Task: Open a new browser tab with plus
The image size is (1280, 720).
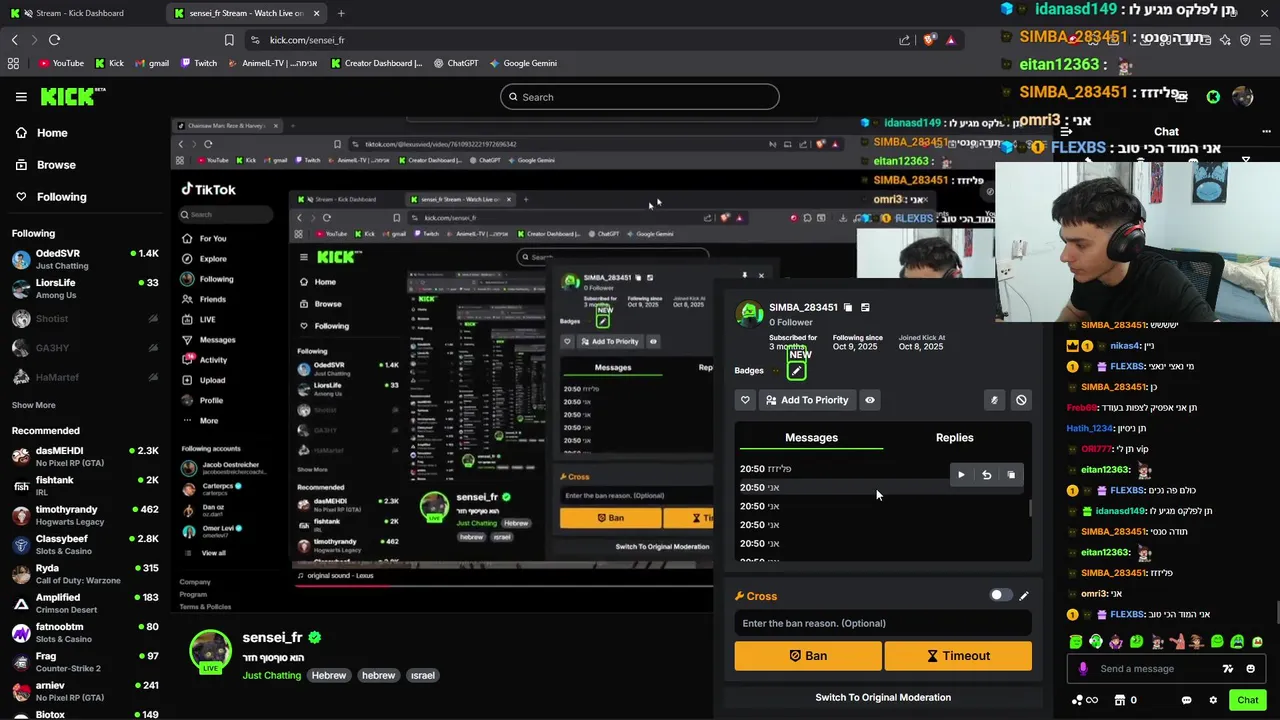Action: pos(341,13)
